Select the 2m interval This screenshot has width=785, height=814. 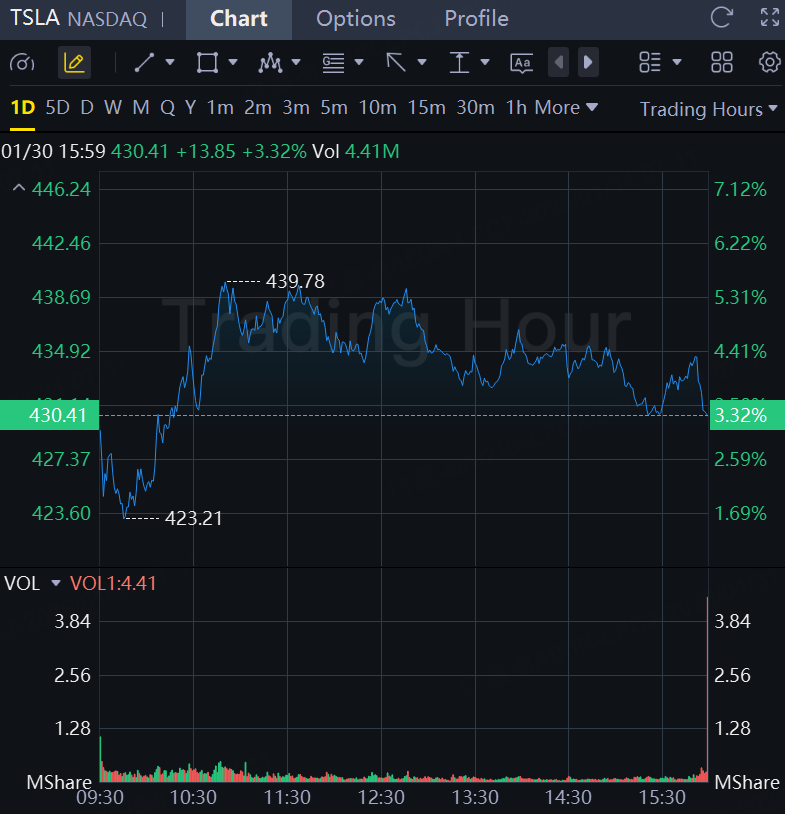(x=258, y=108)
